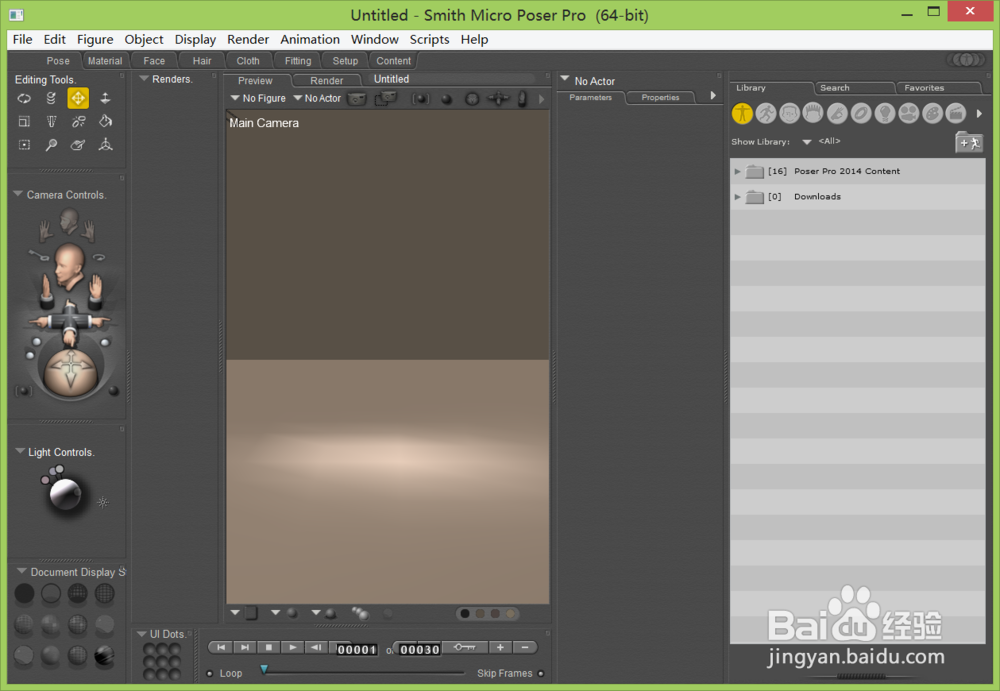Open the Show Library dropdown

pyautogui.click(x=807, y=142)
